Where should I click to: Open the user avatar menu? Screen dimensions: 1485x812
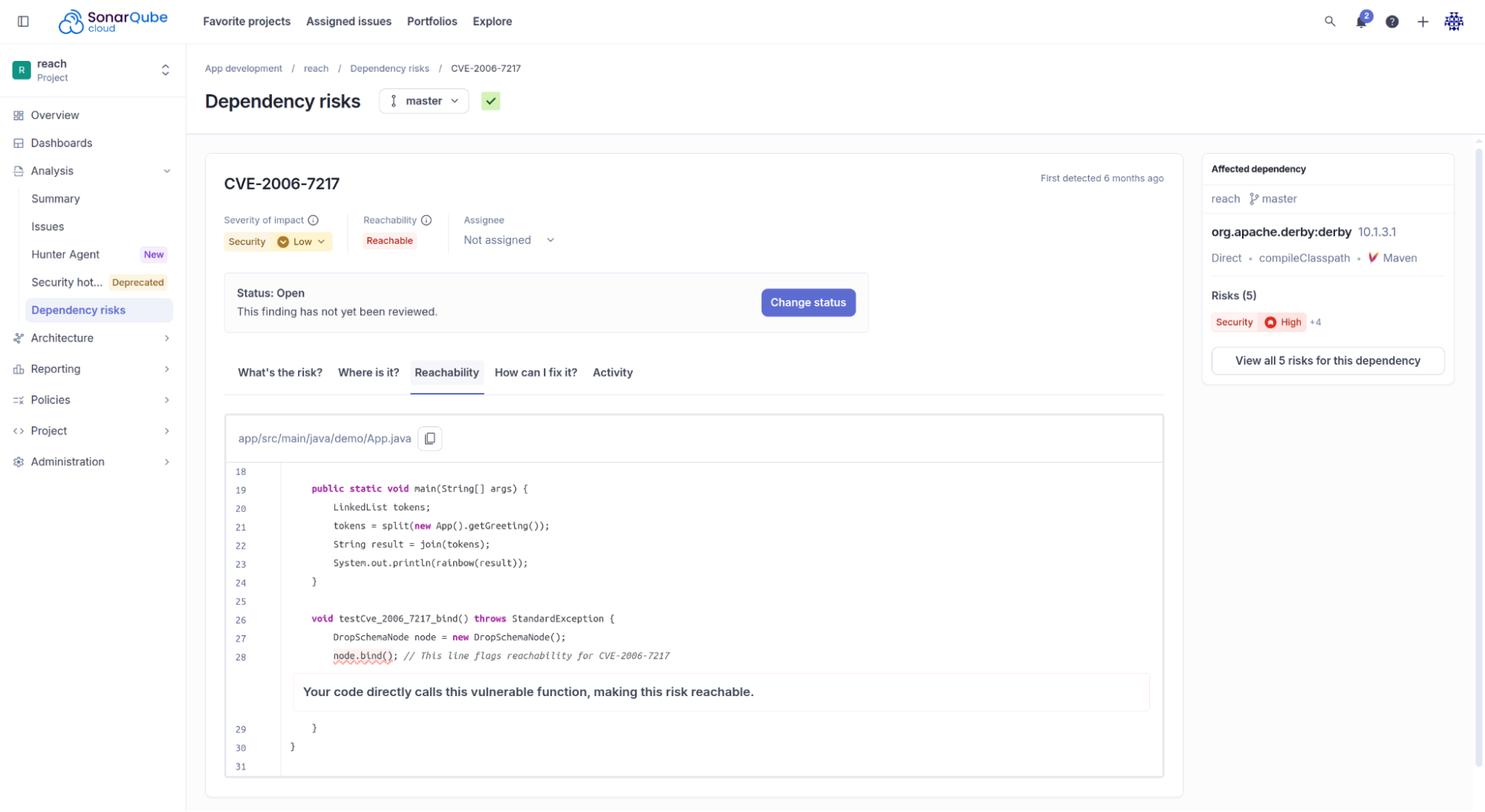(1454, 22)
